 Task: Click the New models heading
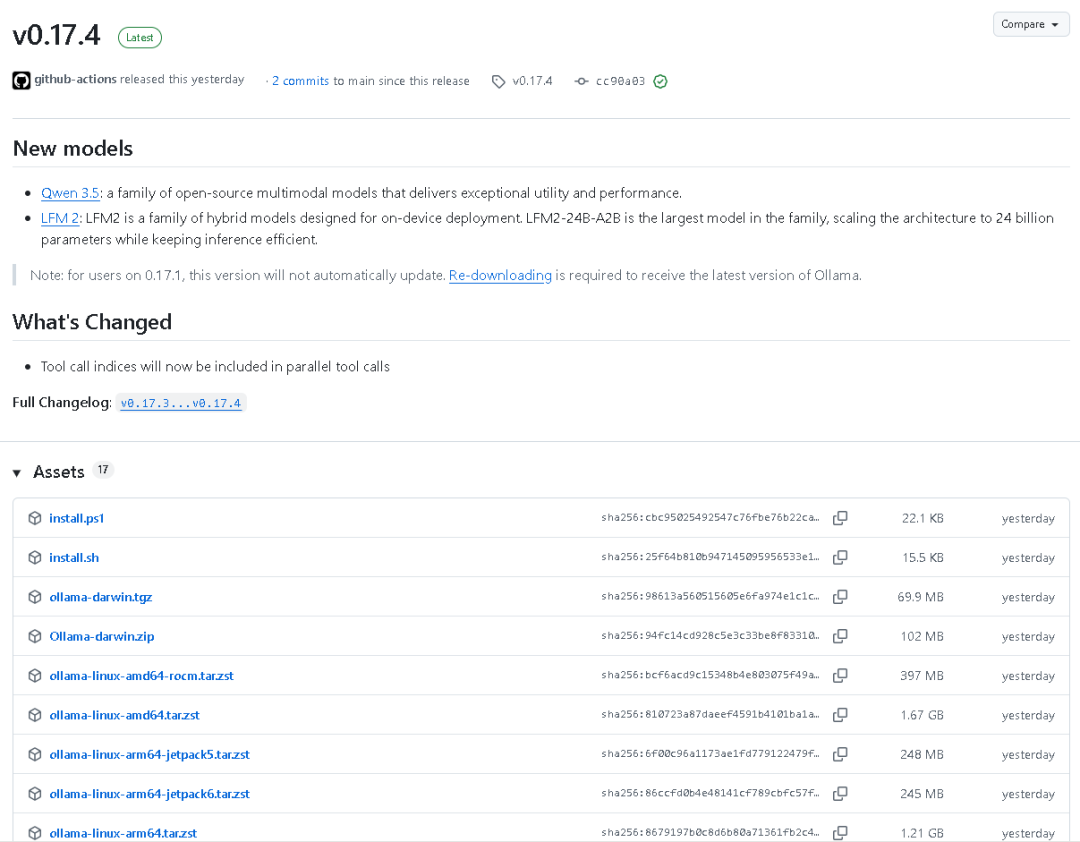pos(72,148)
